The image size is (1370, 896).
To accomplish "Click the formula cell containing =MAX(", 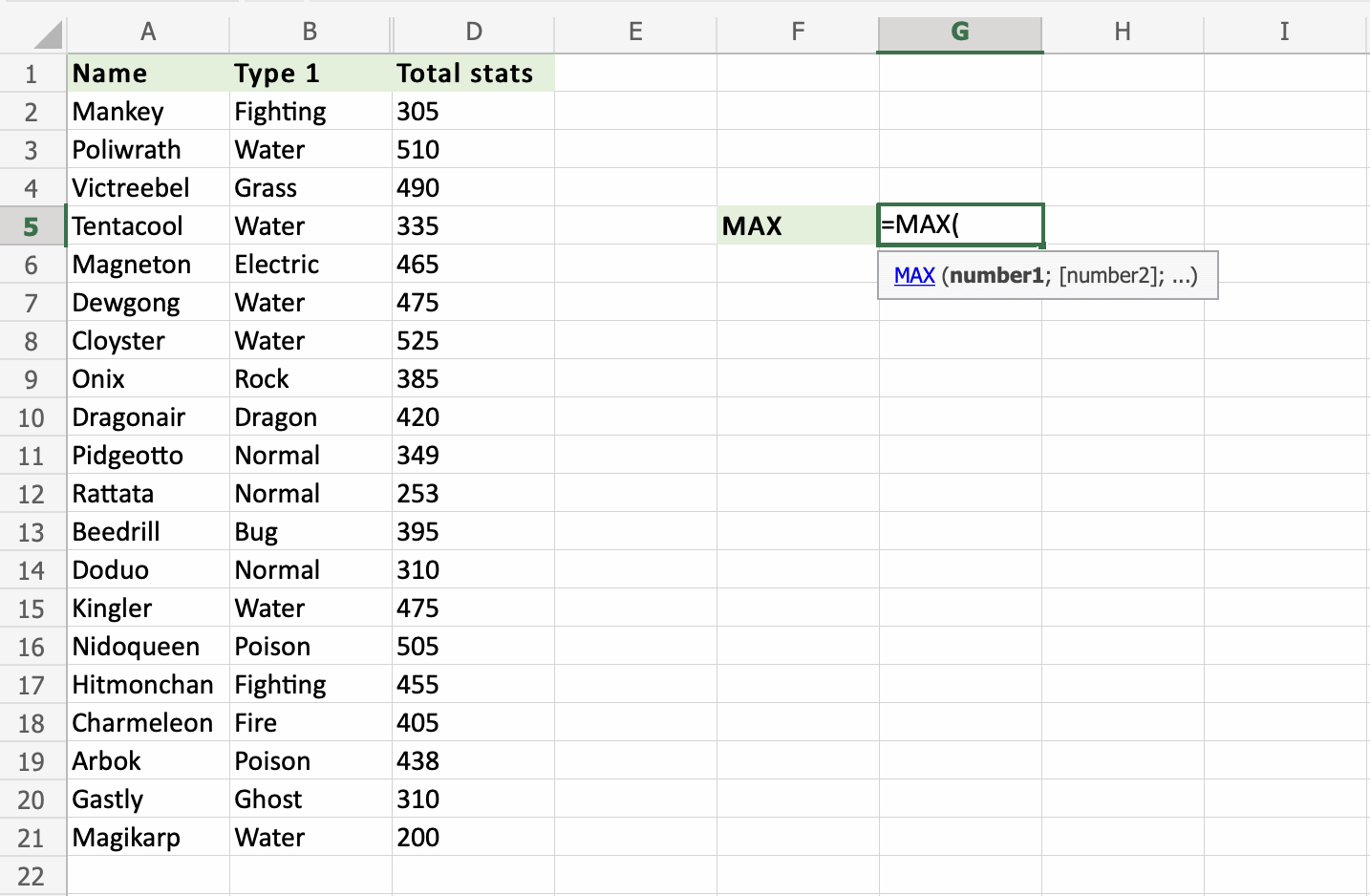I will tap(959, 225).
